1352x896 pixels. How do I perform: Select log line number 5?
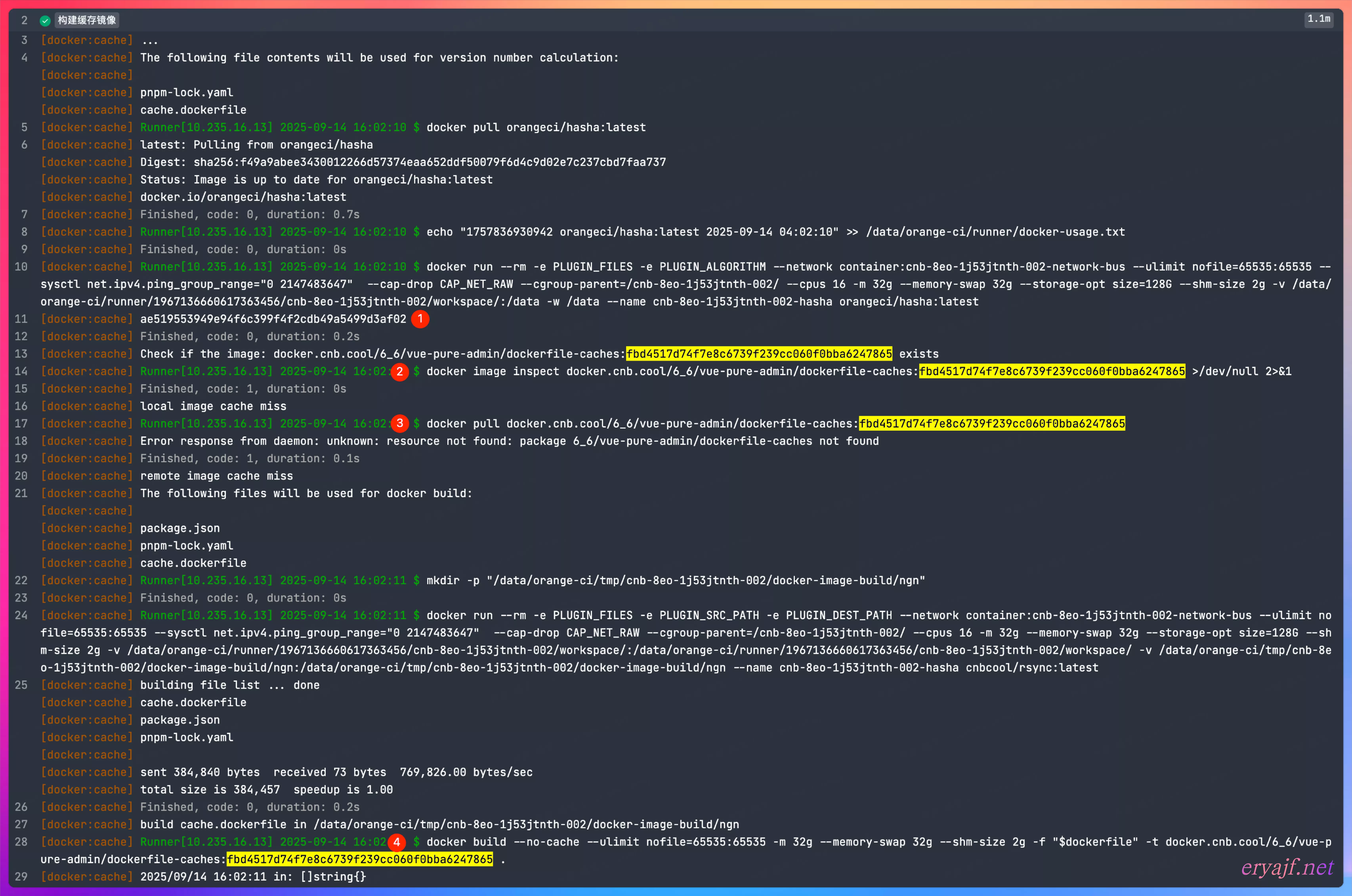24,127
